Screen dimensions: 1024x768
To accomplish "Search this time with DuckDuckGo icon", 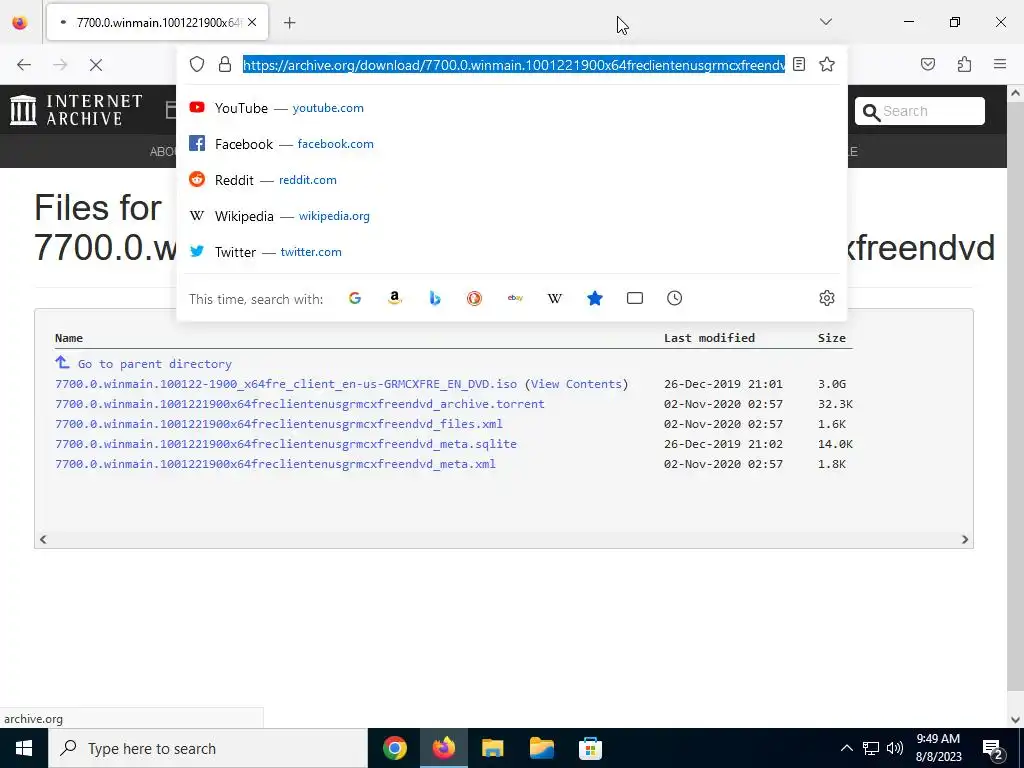I will pyautogui.click(x=475, y=298).
